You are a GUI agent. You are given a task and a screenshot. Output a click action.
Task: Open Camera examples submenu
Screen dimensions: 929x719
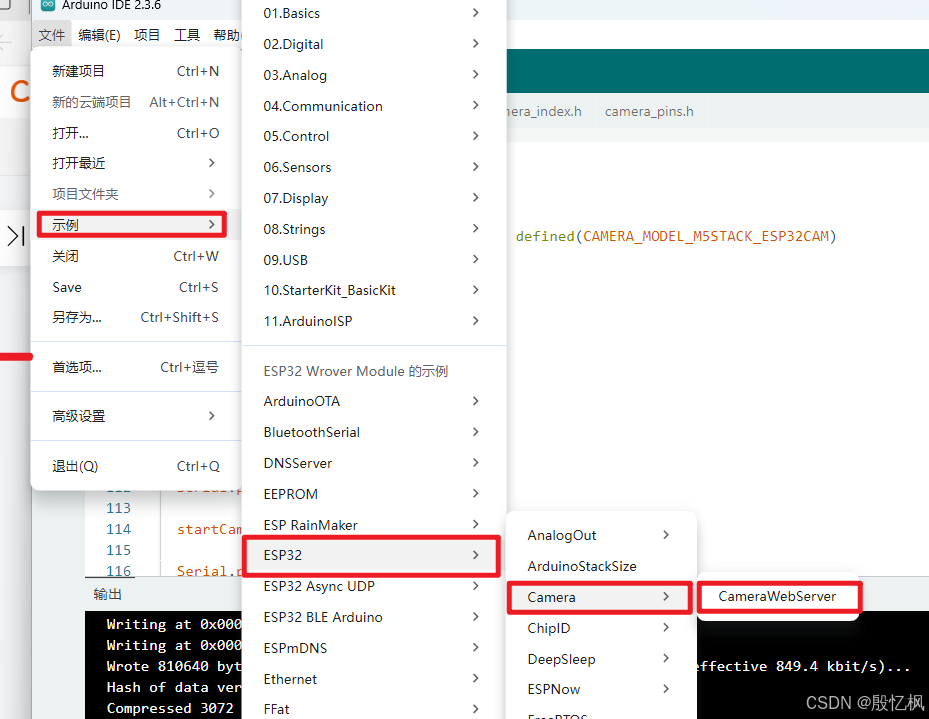(x=600, y=597)
